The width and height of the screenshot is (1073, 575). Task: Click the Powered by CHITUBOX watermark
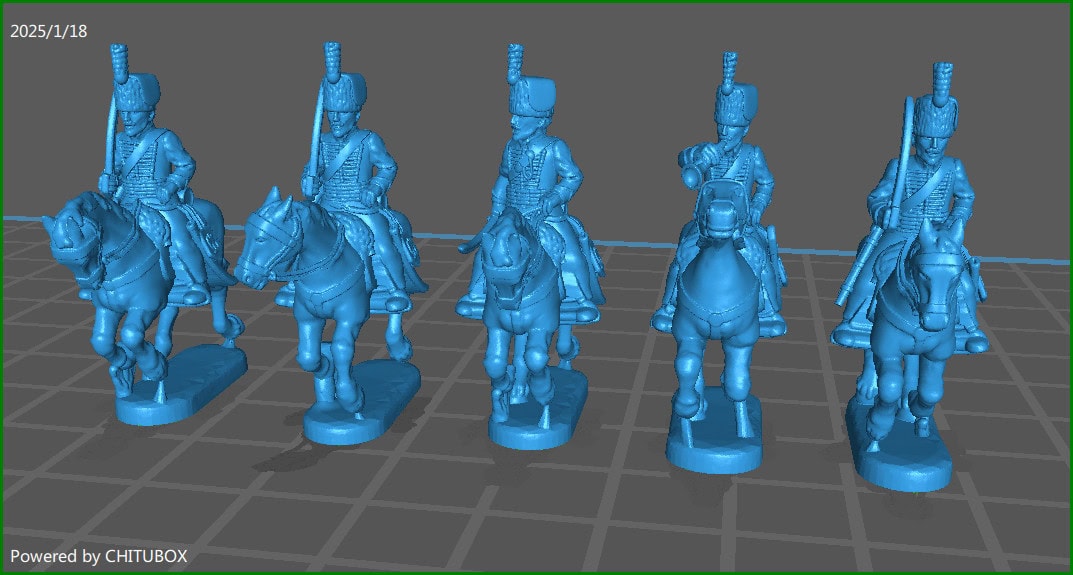(x=98, y=555)
